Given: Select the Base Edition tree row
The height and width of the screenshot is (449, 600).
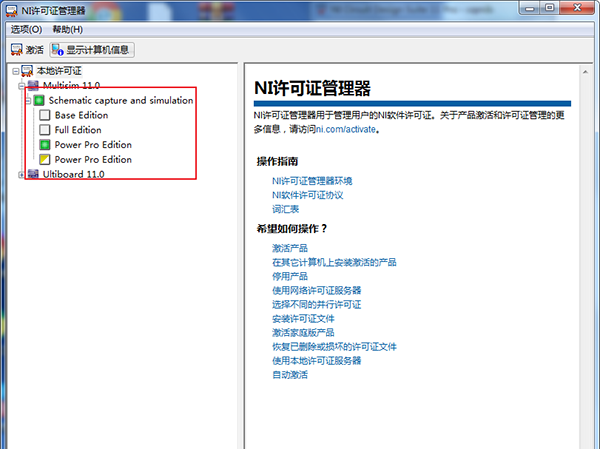Looking at the screenshot, I should click(81, 115).
